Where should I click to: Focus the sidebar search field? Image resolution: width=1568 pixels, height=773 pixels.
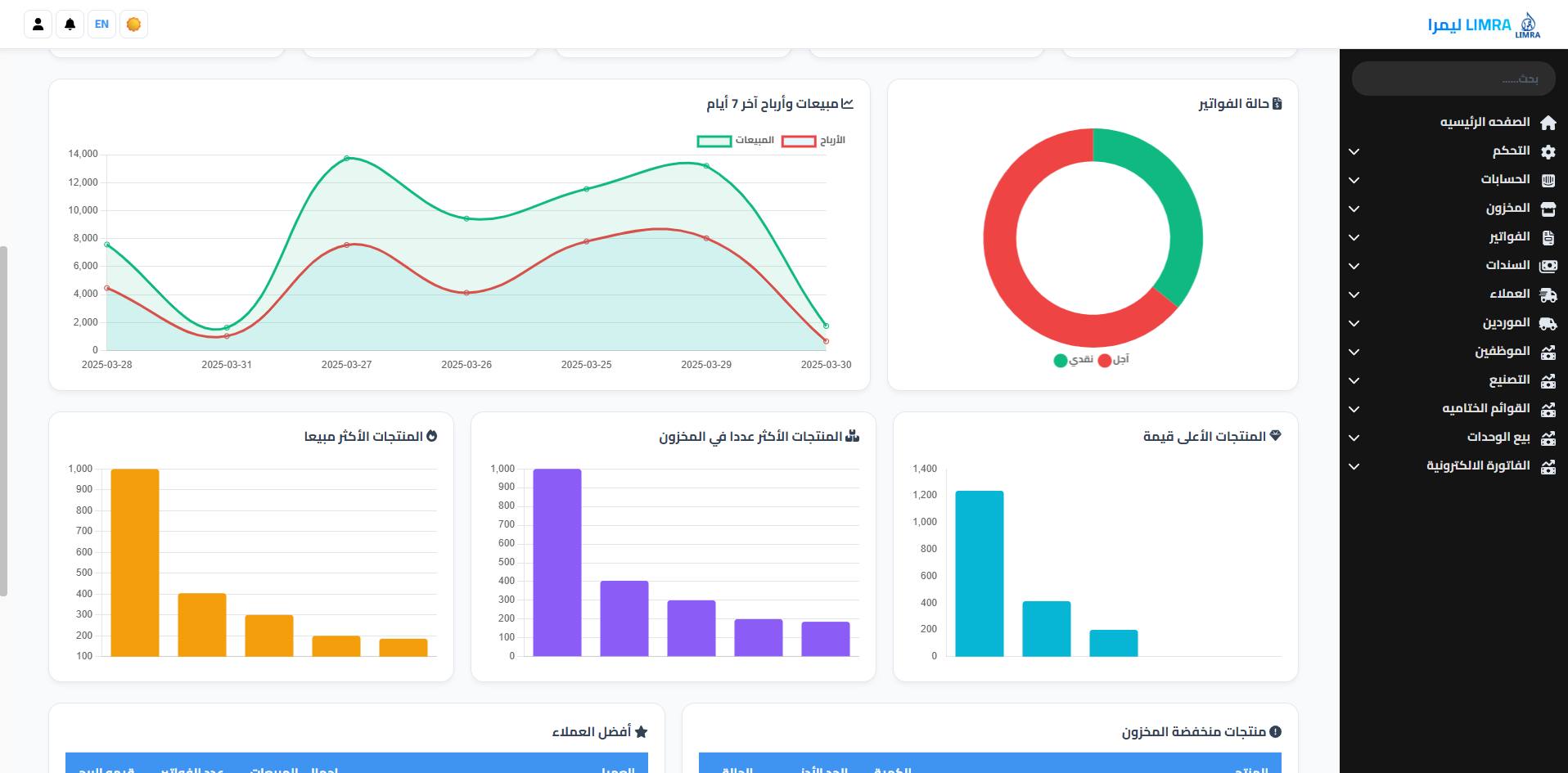point(1453,79)
